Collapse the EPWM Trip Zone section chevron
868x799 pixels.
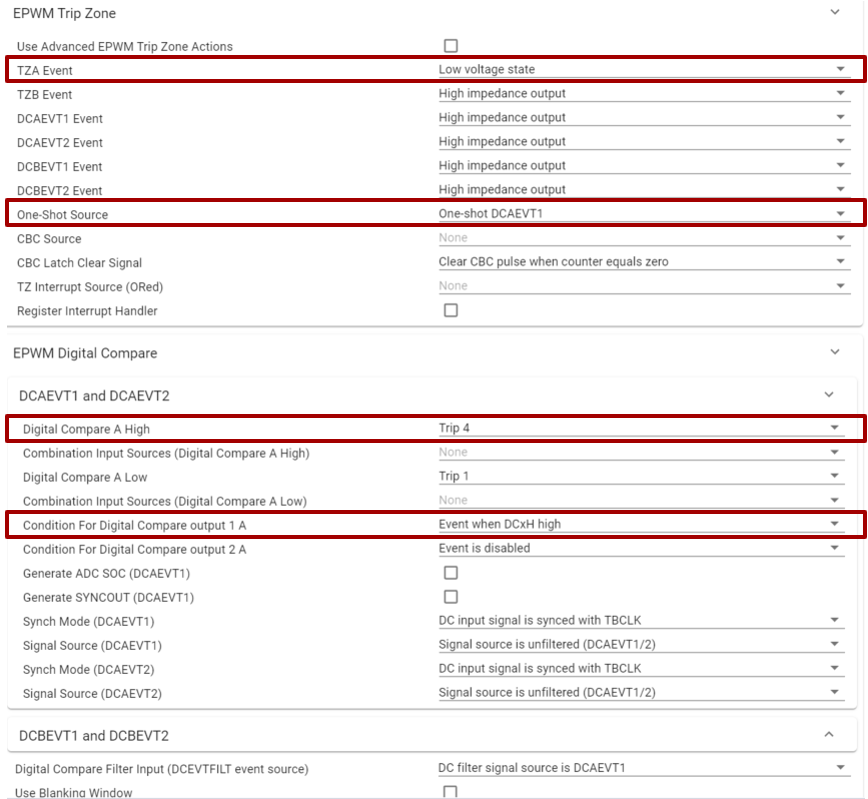tap(835, 12)
